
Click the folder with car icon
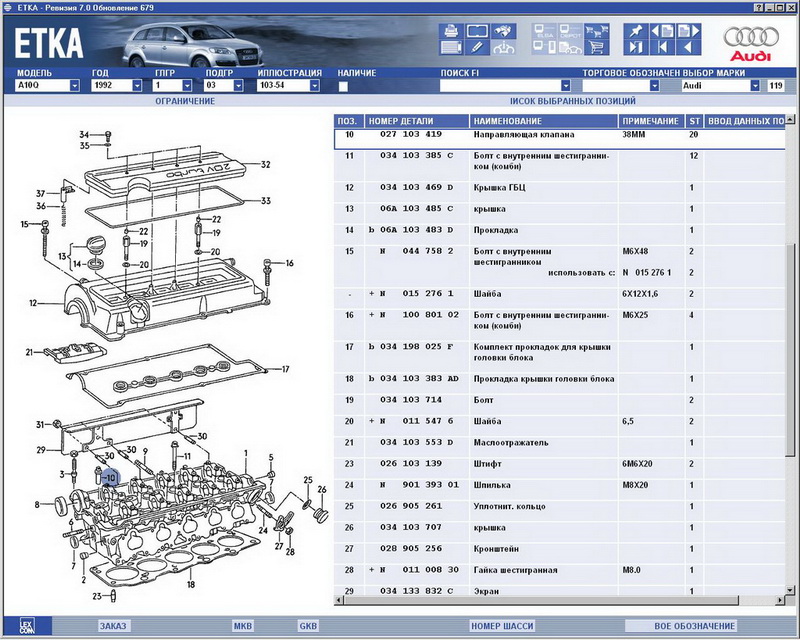570,47
